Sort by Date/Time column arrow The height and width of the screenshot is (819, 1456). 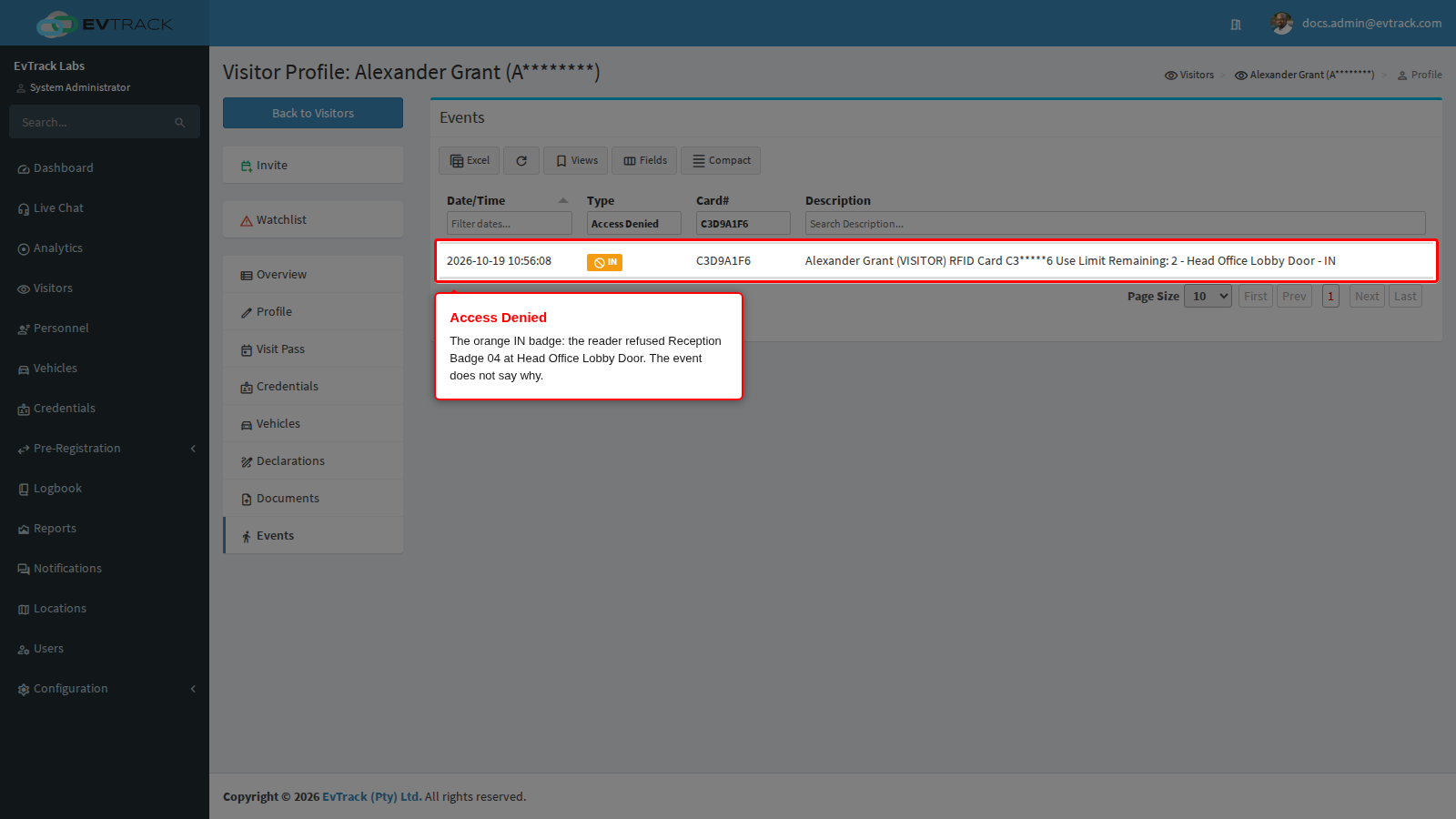(x=563, y=201)
